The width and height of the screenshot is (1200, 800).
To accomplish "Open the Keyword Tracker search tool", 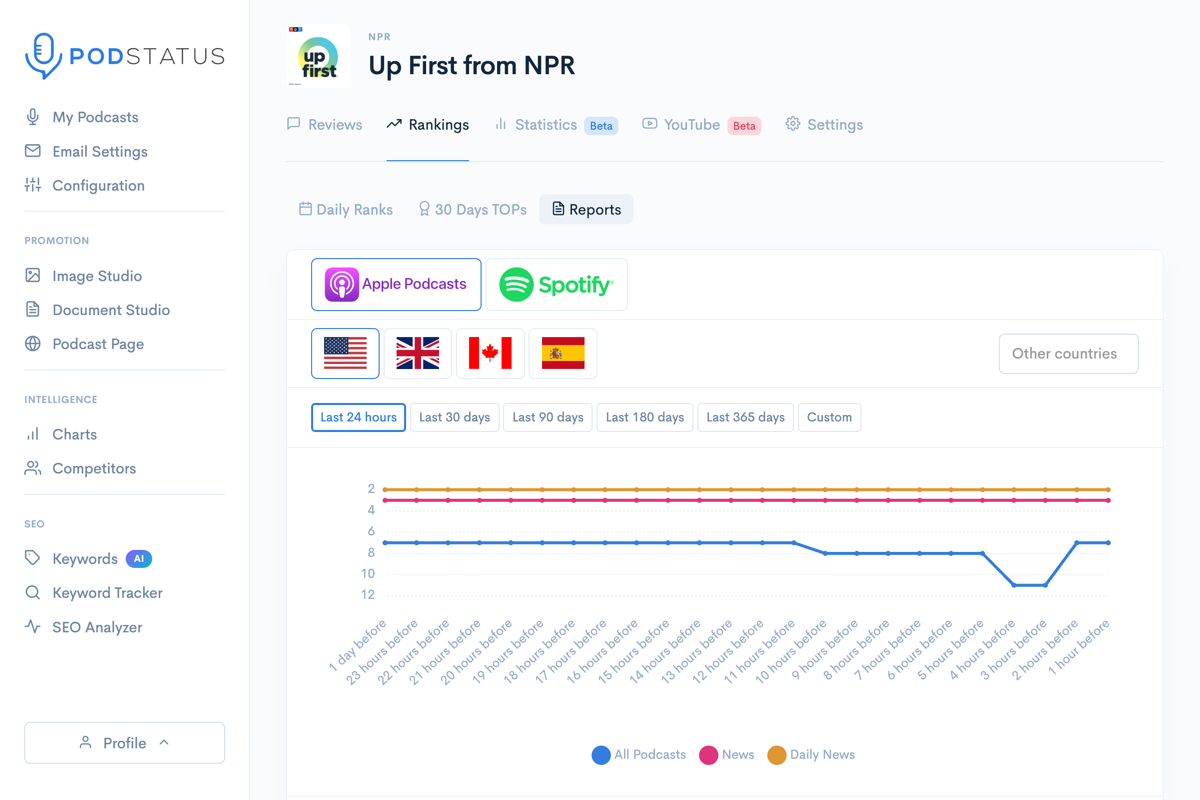I will point(107,592).
